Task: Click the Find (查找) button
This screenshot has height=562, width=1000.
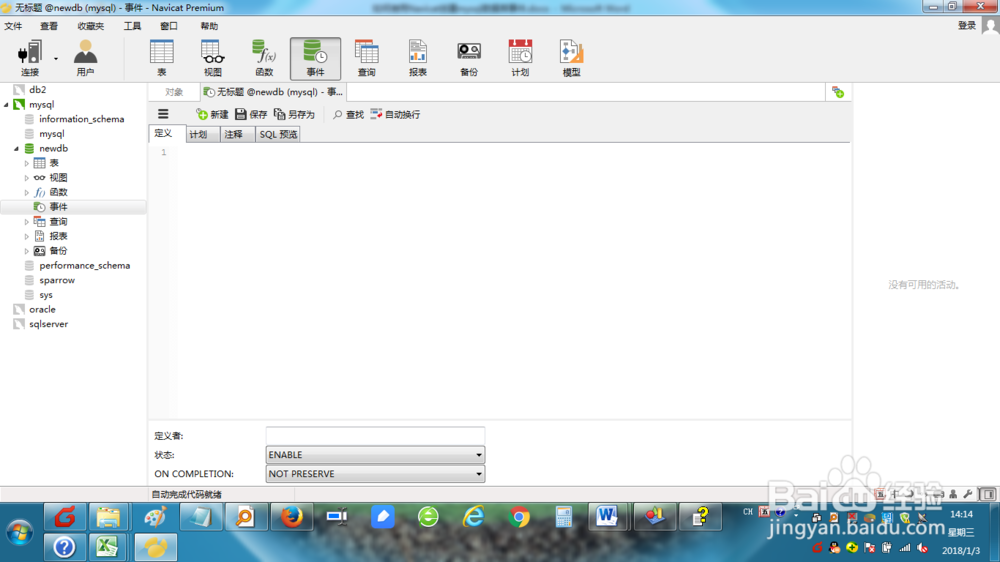Action: (x=348, y=114)
